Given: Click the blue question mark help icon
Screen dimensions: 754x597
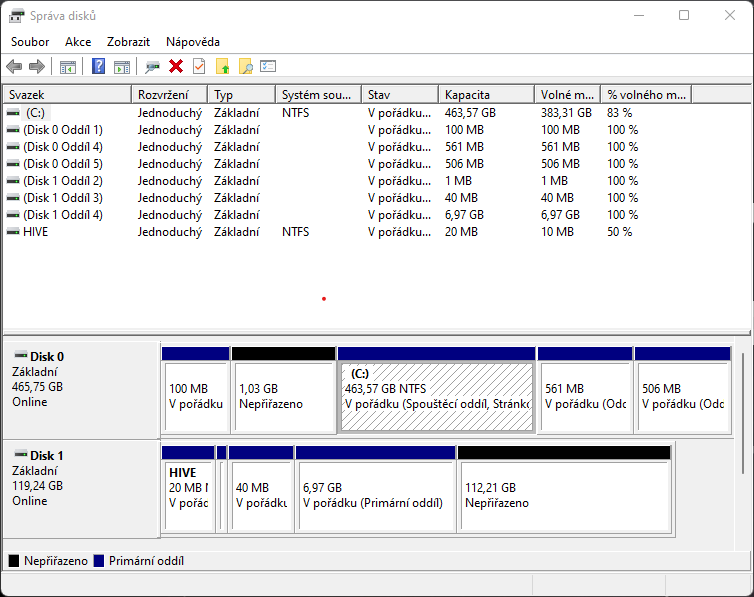Looking at the screenshot, I should (98, 67).
